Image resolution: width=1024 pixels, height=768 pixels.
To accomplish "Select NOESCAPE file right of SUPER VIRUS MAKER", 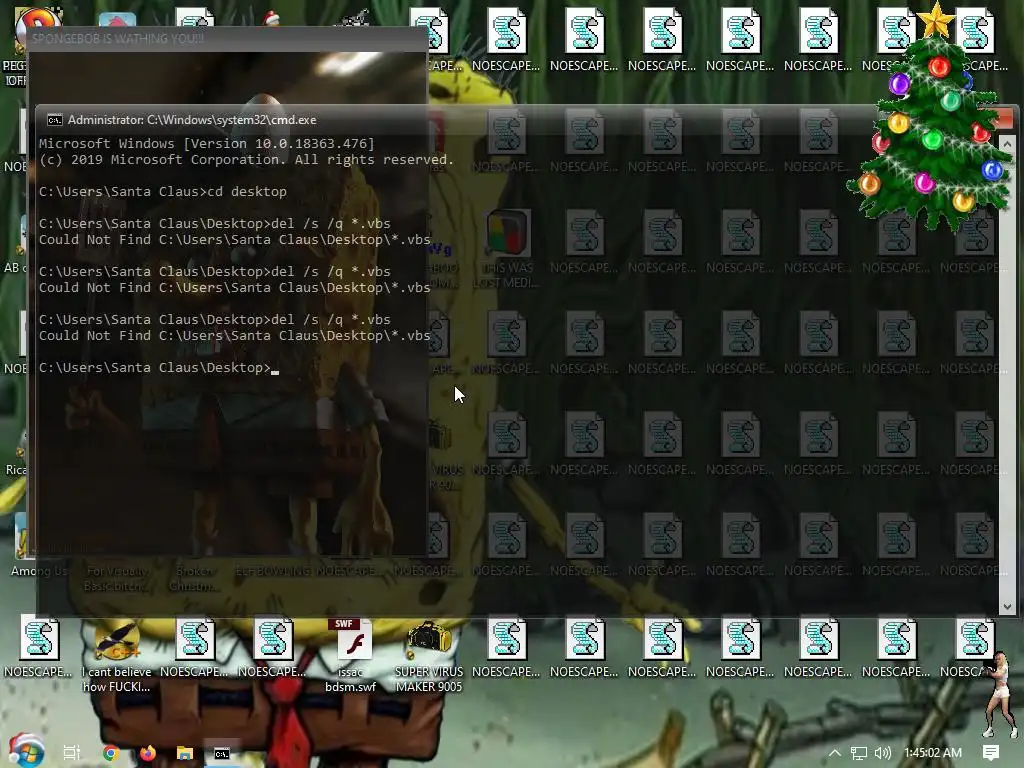I will (x=506, y=647).
